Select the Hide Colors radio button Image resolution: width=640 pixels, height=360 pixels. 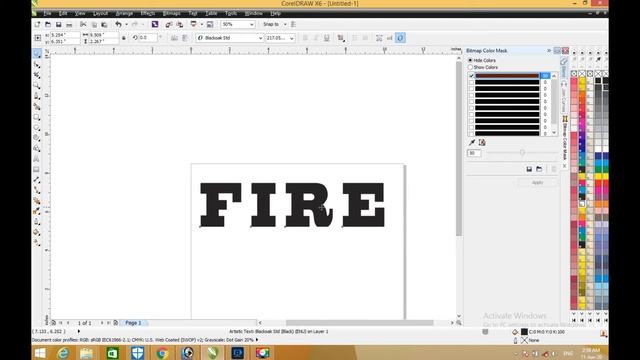[x=470, y=60]
